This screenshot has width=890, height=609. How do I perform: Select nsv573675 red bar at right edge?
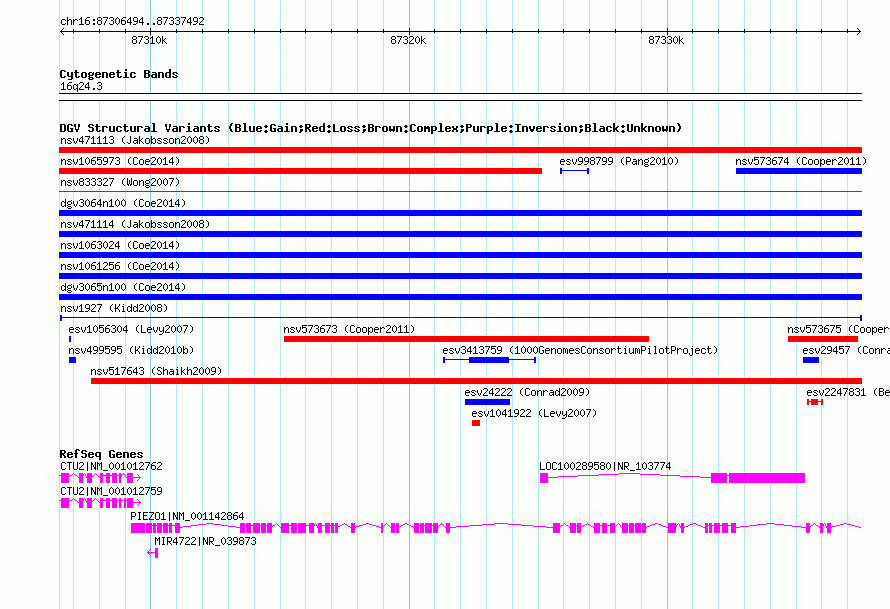coord(823,339)
